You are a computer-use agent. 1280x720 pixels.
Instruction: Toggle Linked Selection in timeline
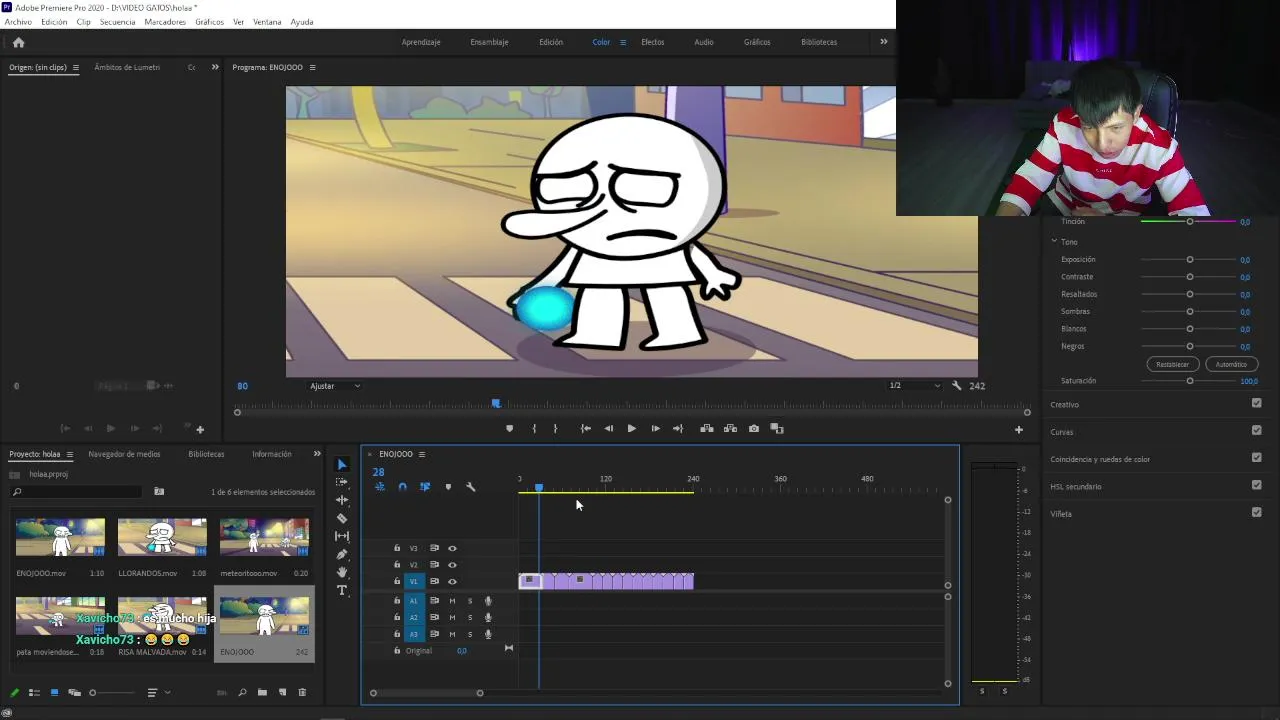(425, 487)
